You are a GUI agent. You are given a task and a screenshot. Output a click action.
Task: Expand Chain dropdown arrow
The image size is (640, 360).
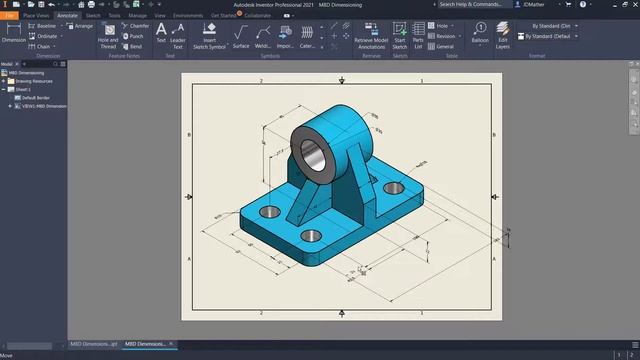(54, 47)
